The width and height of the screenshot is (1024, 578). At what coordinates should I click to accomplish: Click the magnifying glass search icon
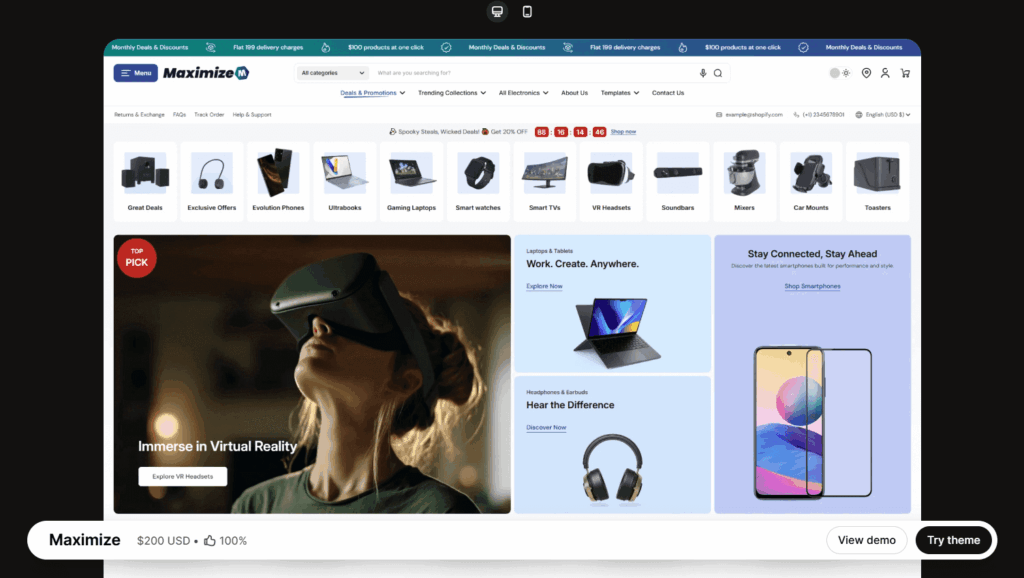(717, 73)
